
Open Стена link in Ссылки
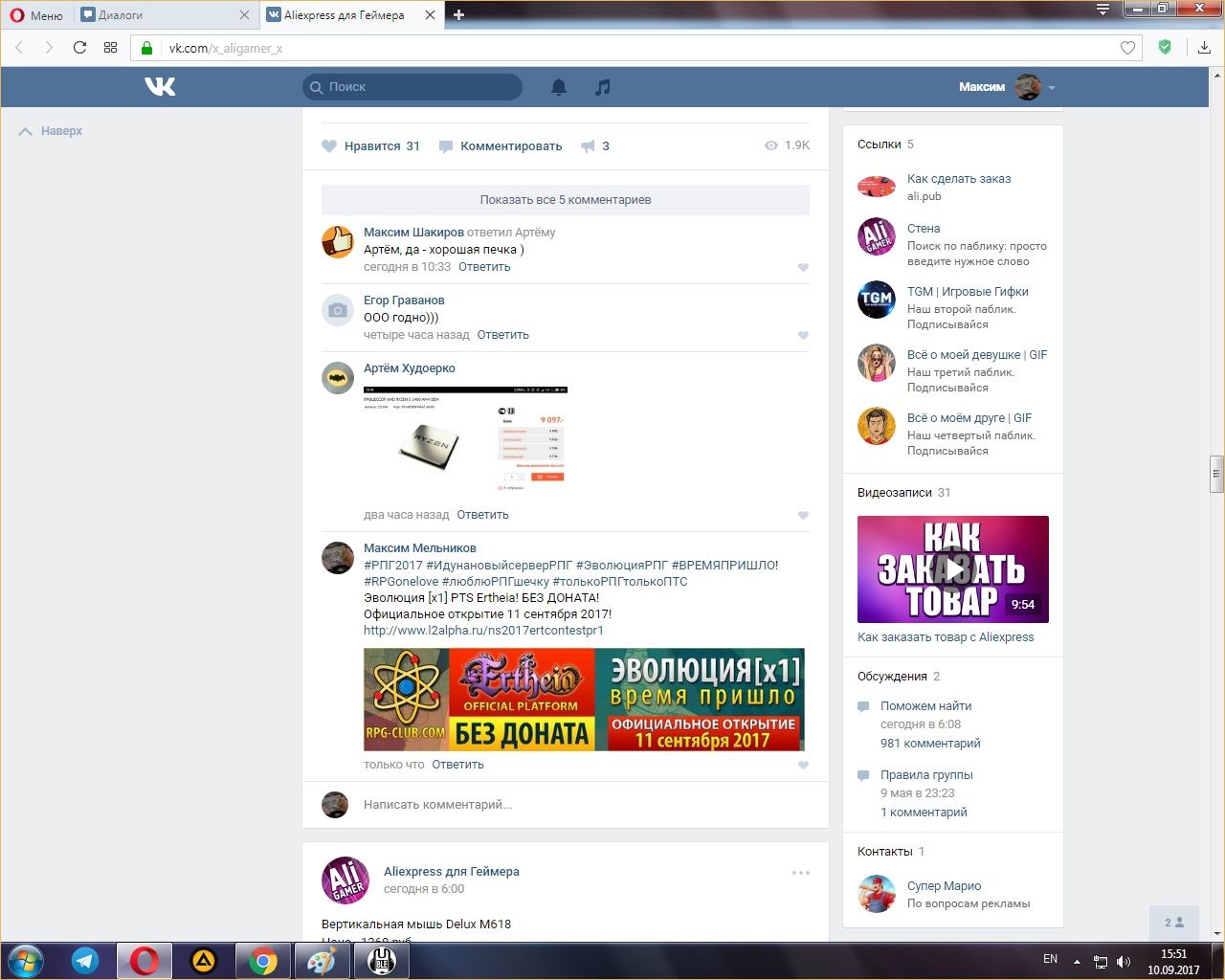pyautogui.click(x=924, y=229)
